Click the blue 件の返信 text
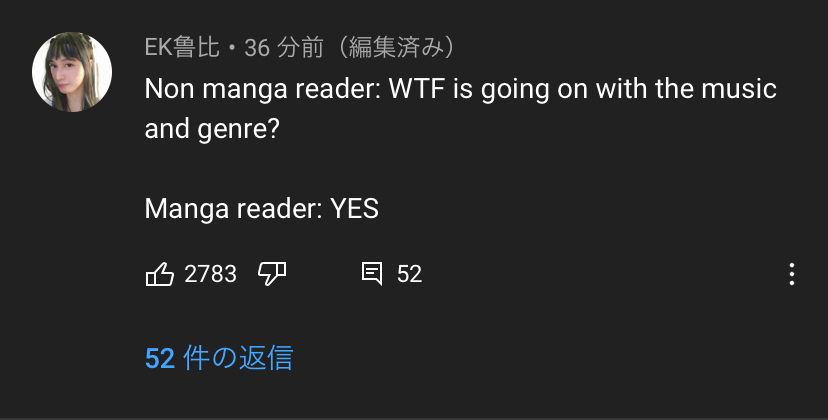 [238, 358]
